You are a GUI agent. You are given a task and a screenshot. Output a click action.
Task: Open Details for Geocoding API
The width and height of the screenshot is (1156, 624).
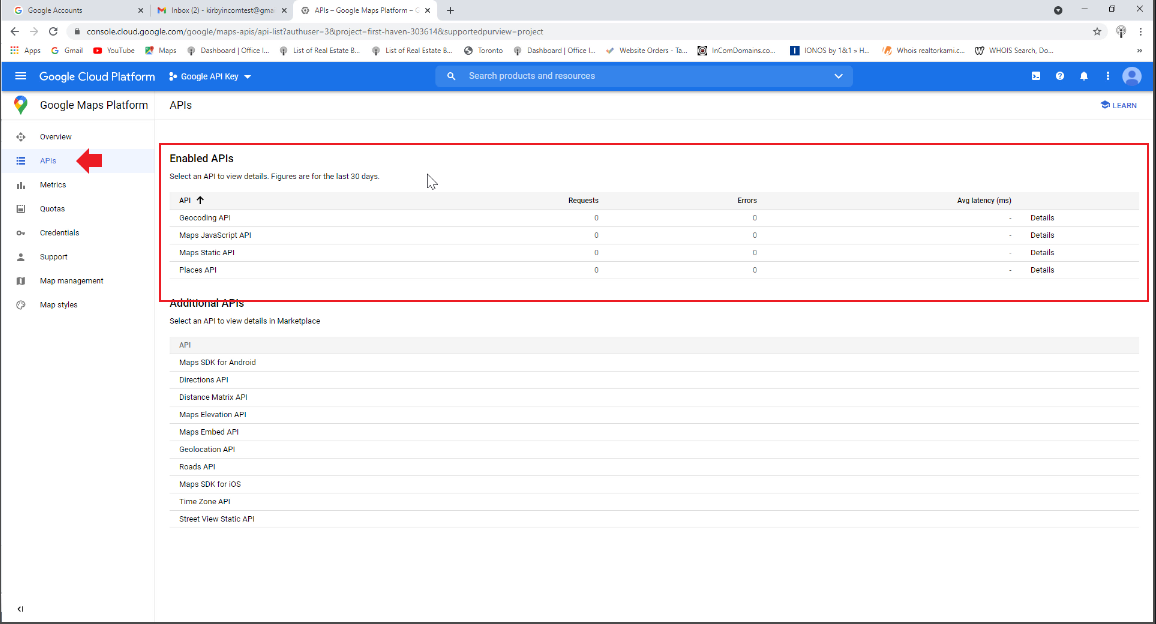[x=1042, y=218]
